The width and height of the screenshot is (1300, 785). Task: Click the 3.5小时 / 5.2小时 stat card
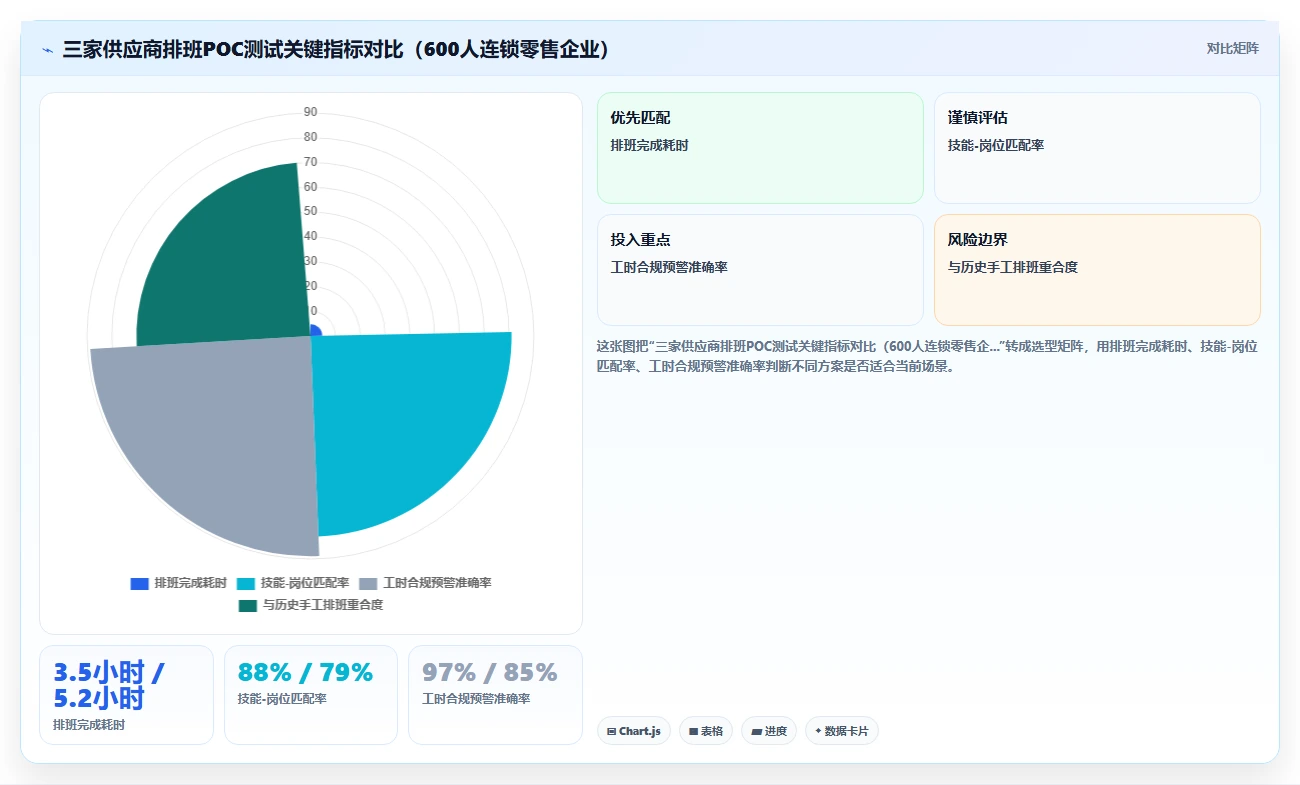pyautogui.click(x=126, y=695)
